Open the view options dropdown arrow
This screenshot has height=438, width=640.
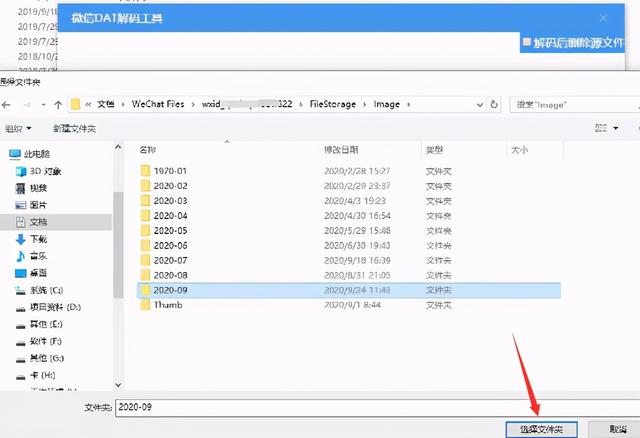click(616, 128)
